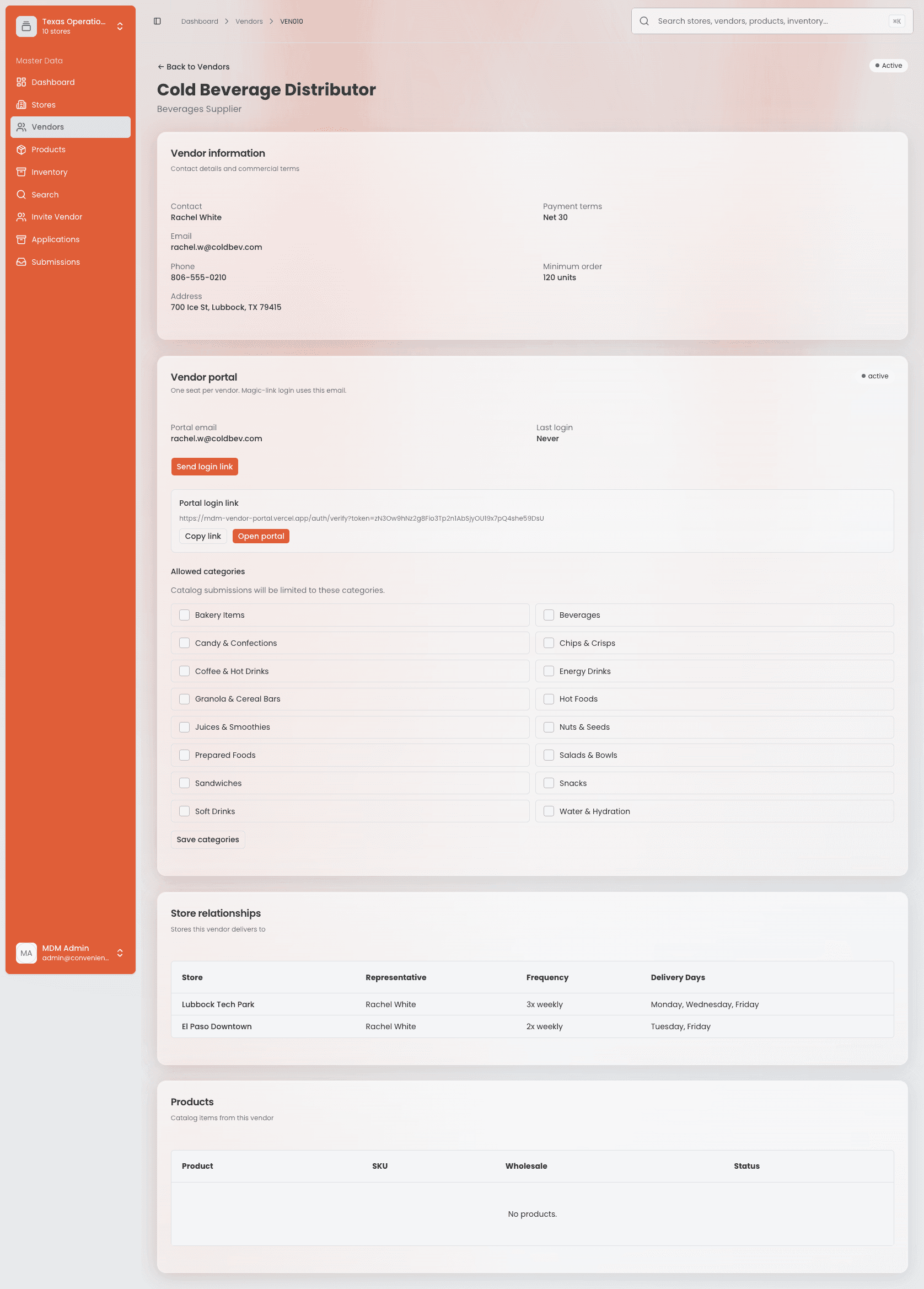Expand the MDM Admin account menu
Viewport: 924px width, 1289px height.
point(120,953)
